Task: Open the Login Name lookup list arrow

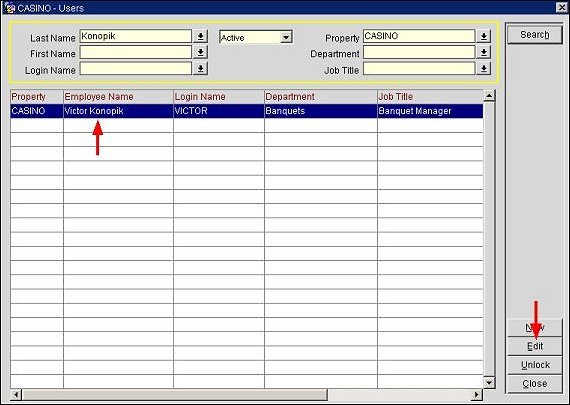Action: pyautogui.click(x=200, y=68)
